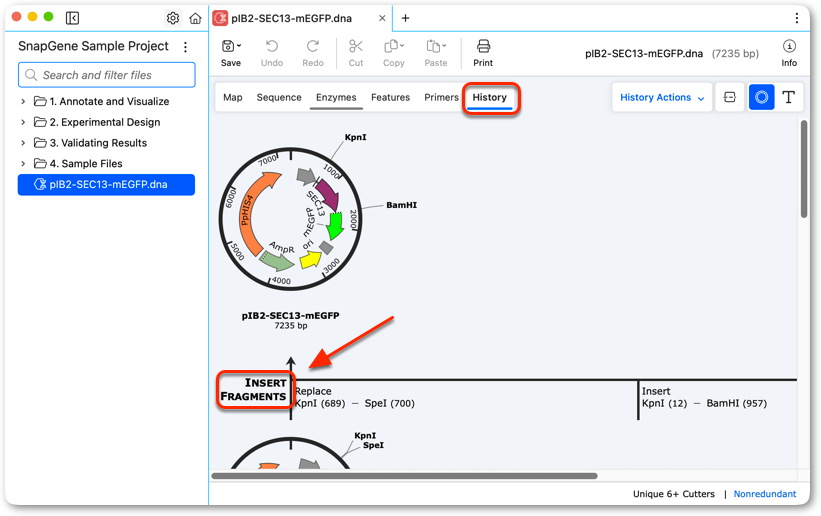Open the Save dropdown arrow
This screenshot has width=821, height=516.
point(239,46)
